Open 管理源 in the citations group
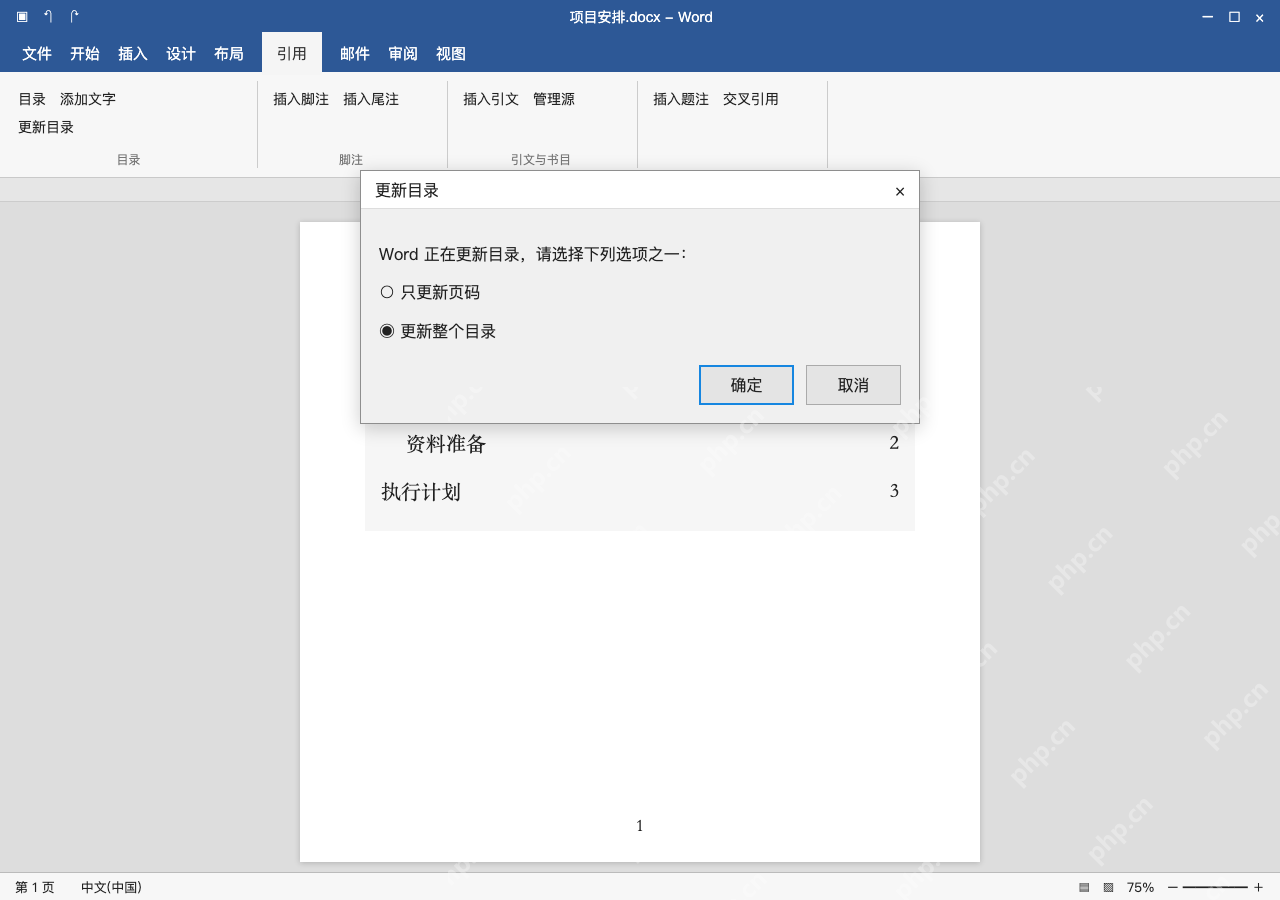Viewport: 1280px width, 900px height. pyautogui.click(x=554, y=99)
